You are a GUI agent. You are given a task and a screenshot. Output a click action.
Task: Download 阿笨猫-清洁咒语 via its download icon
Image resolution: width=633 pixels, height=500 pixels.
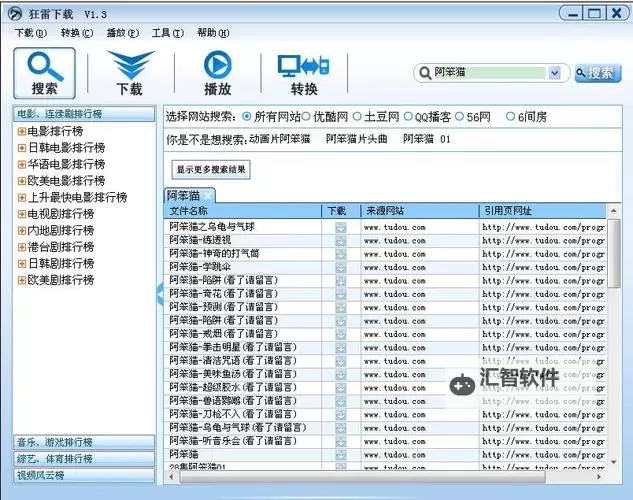click(x=341, y=361)
